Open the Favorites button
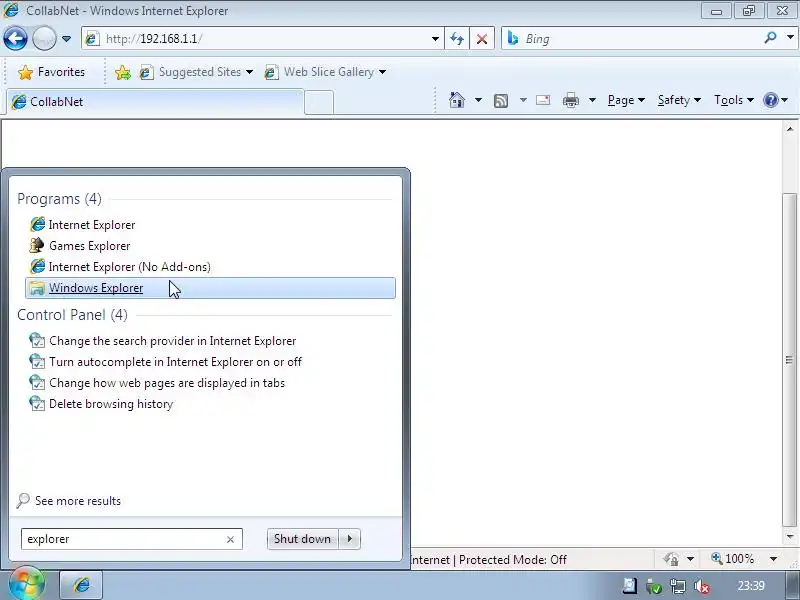800x600 pixels. (x=51, y=72)
